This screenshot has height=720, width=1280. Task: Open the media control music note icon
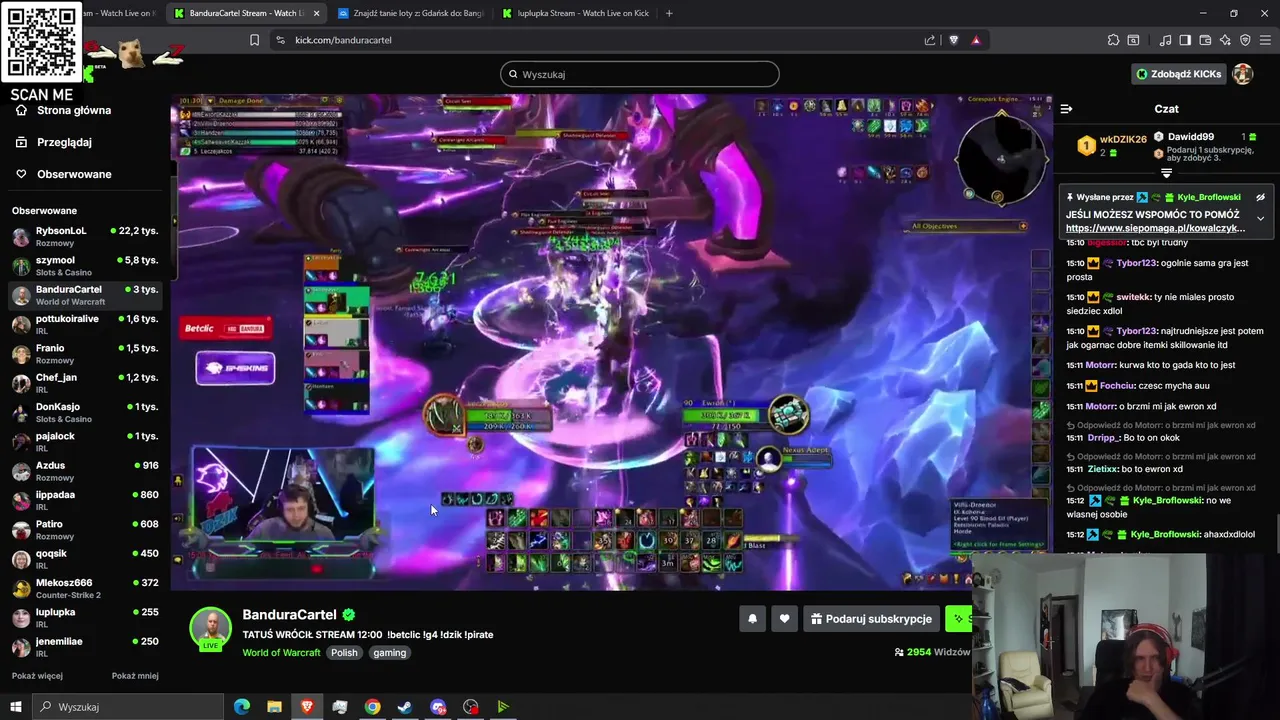[1165, 40]
